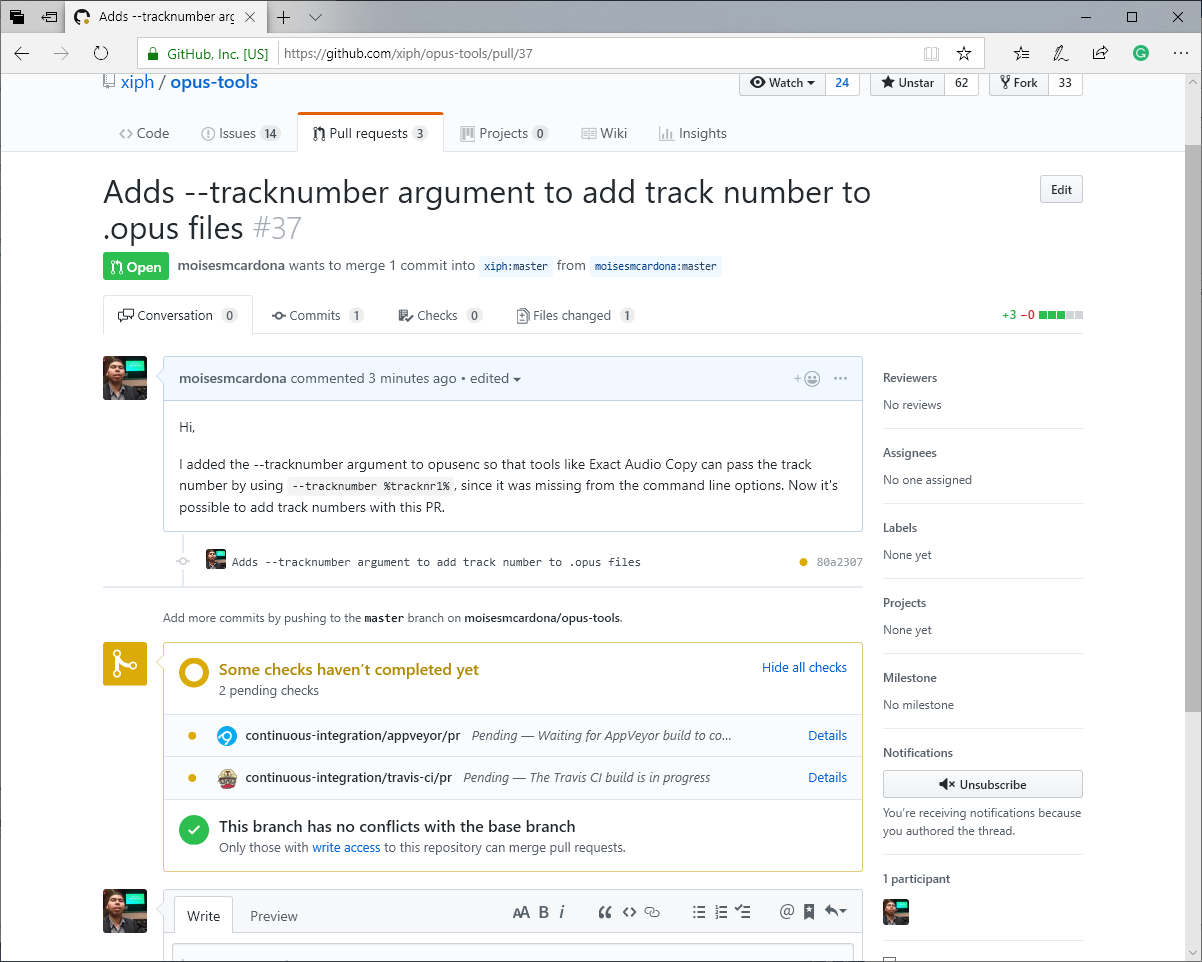This screenshot has width=1202, height=962.
Task: Add this page to favorites
Action: click(x=963, y=53)
